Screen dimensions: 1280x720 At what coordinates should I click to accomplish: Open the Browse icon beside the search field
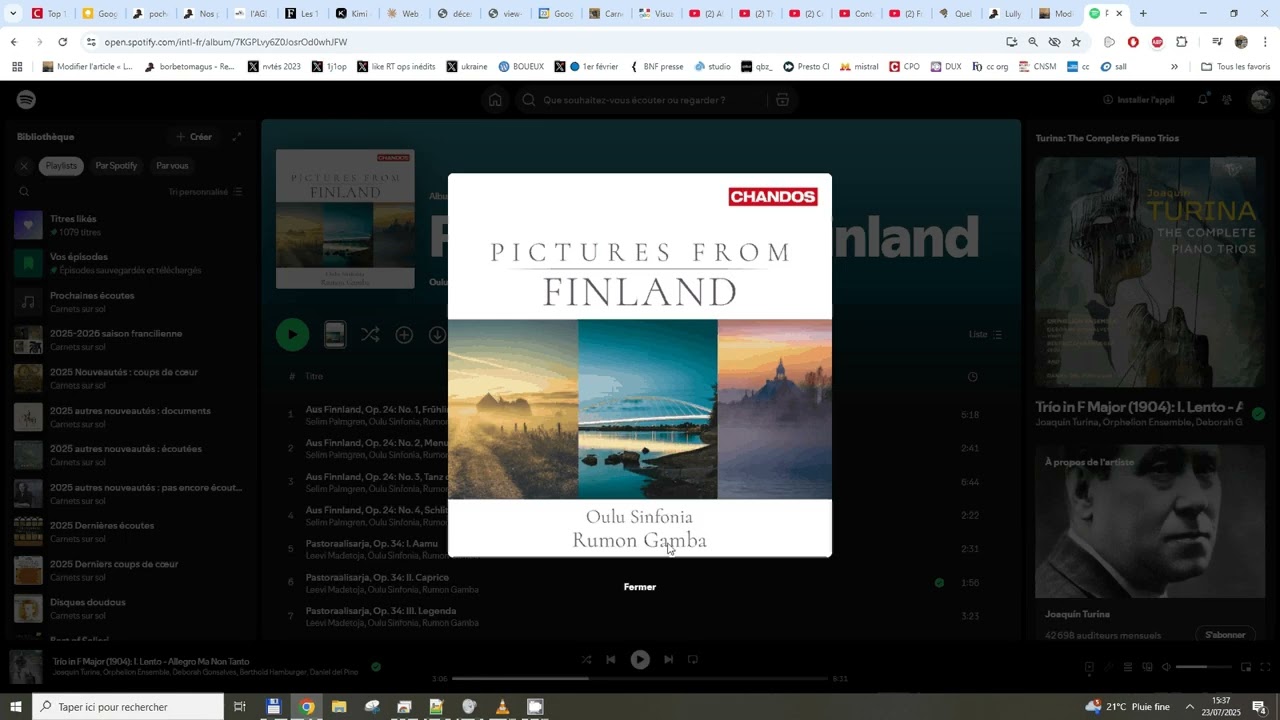point(782,100)
